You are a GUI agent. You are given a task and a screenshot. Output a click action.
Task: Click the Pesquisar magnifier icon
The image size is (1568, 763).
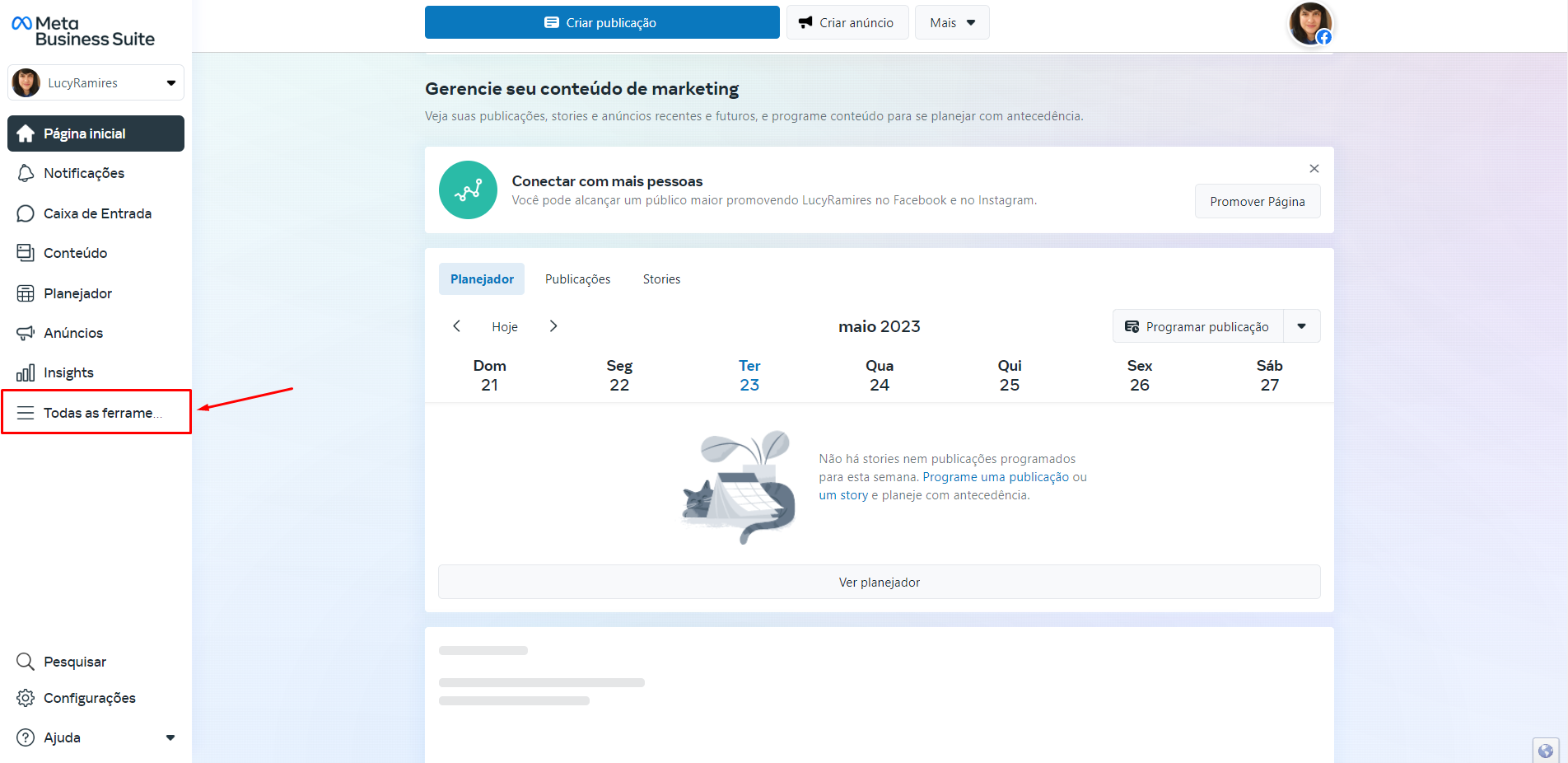26,662
